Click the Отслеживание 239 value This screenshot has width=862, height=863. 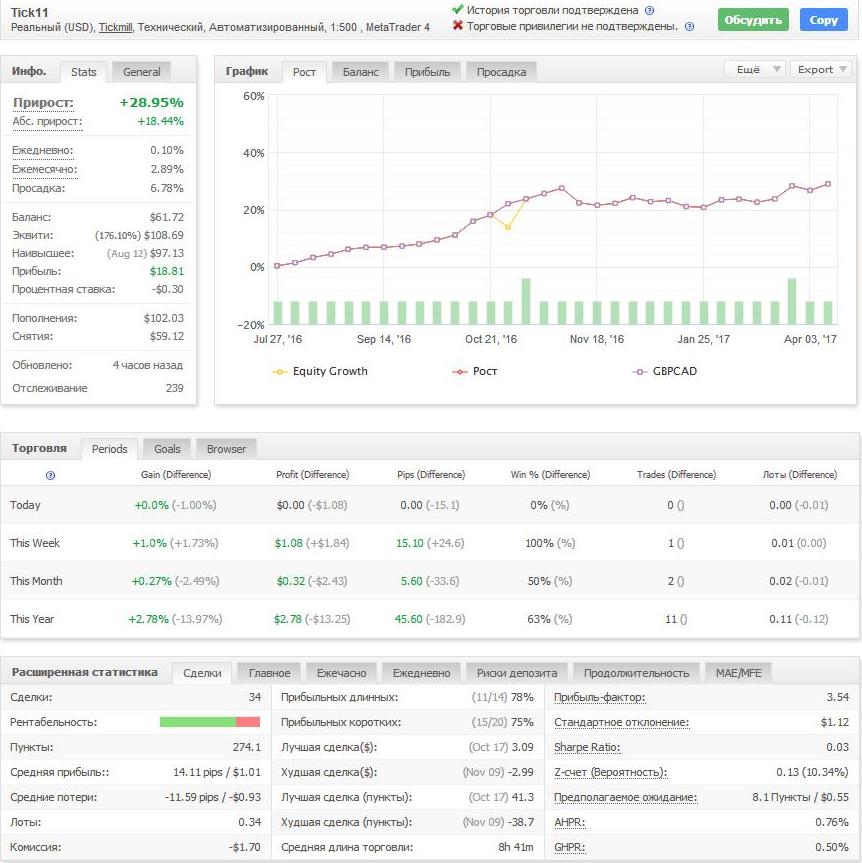(174, 388)
